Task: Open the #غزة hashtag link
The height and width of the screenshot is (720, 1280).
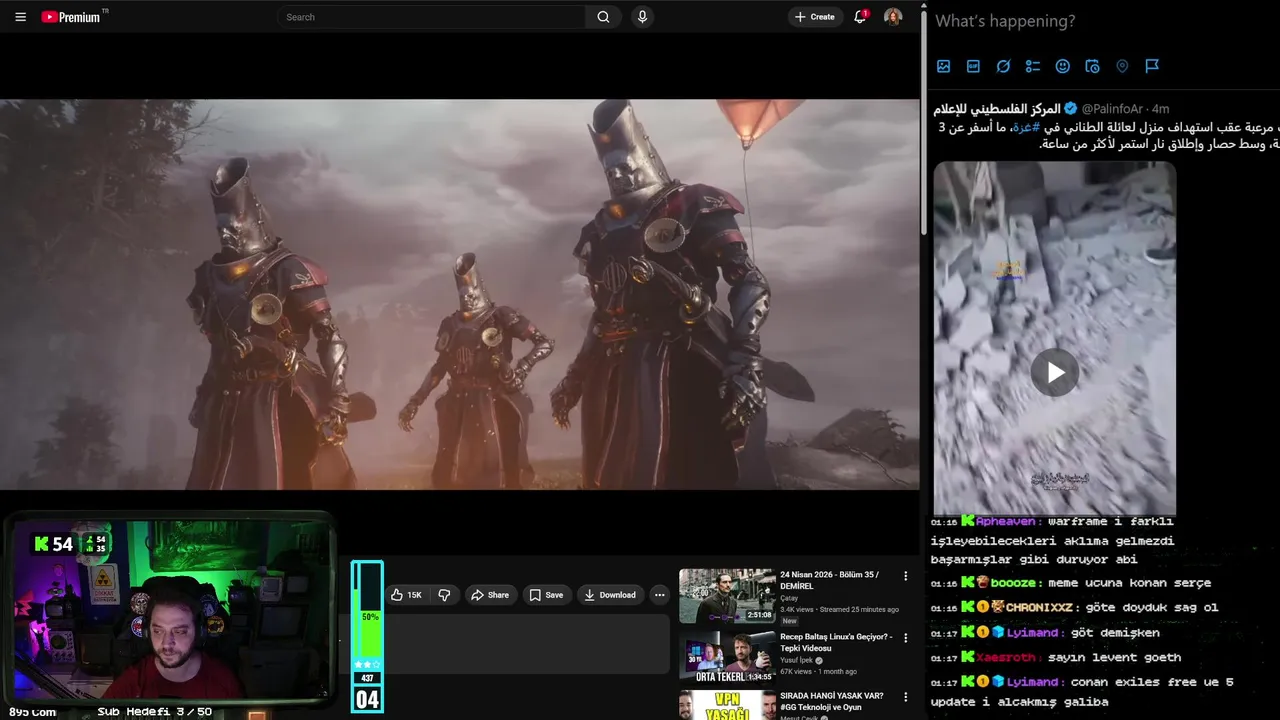Action: click(x=1024, y=127)
